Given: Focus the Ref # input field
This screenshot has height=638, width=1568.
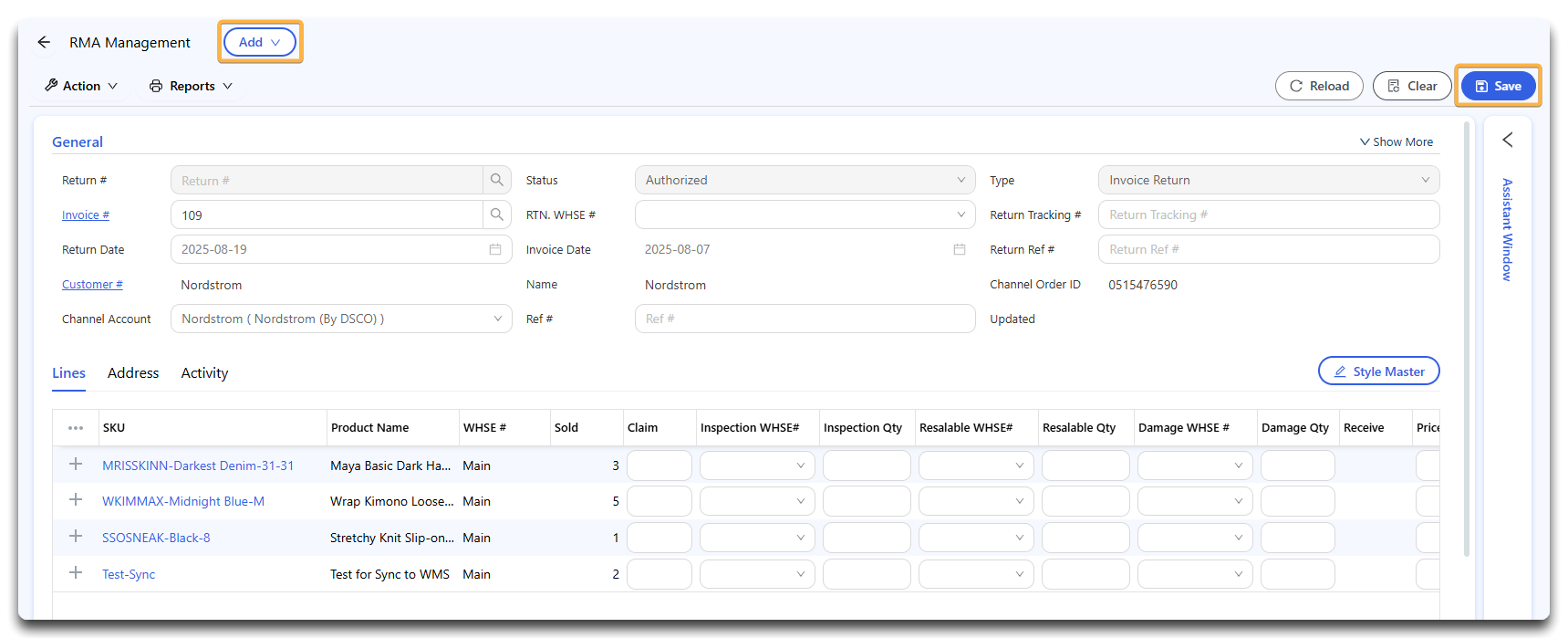Looking at the screenshot, I should click(x=805, y=319).
